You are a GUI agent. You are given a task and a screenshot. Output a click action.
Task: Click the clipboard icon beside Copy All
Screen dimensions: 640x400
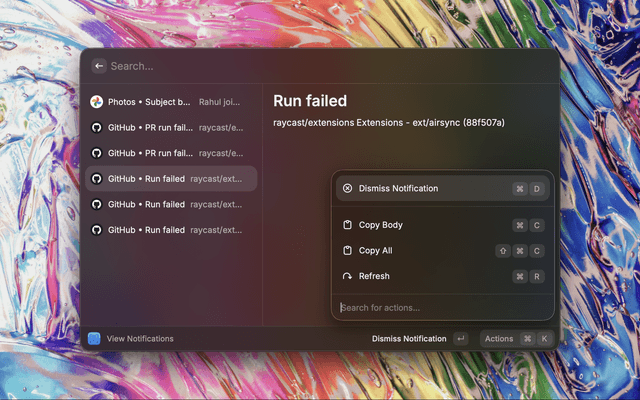[x=347, y=251]
